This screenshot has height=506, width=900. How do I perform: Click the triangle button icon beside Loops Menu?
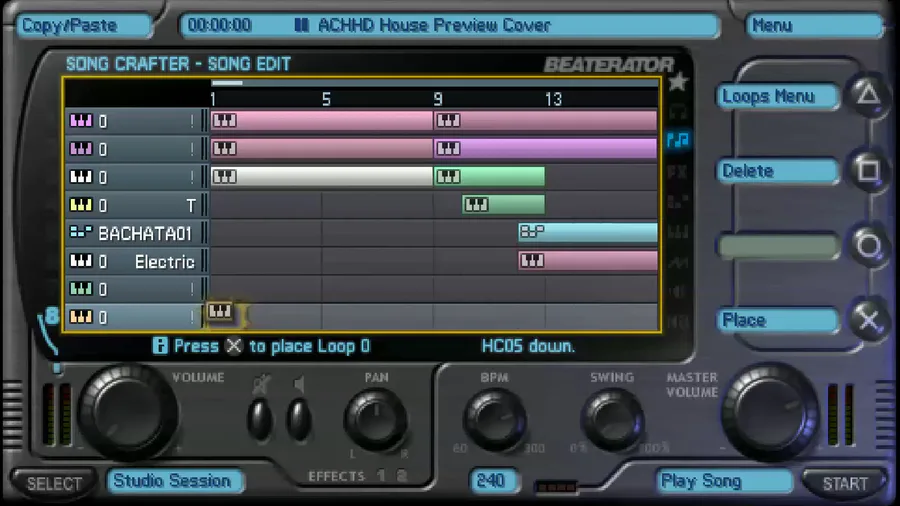pos(868,95)
